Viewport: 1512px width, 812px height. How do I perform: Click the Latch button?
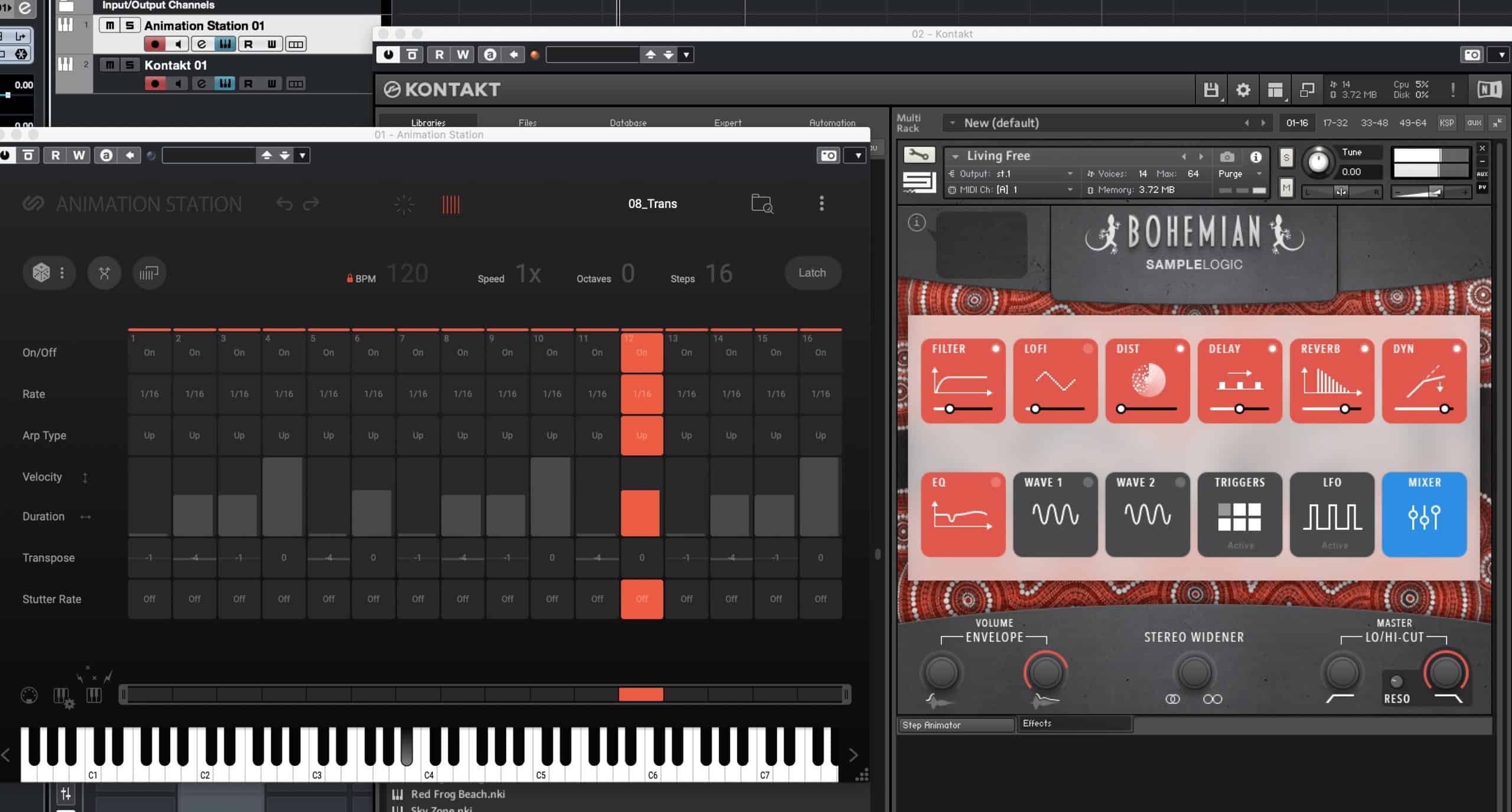point(812,273)
